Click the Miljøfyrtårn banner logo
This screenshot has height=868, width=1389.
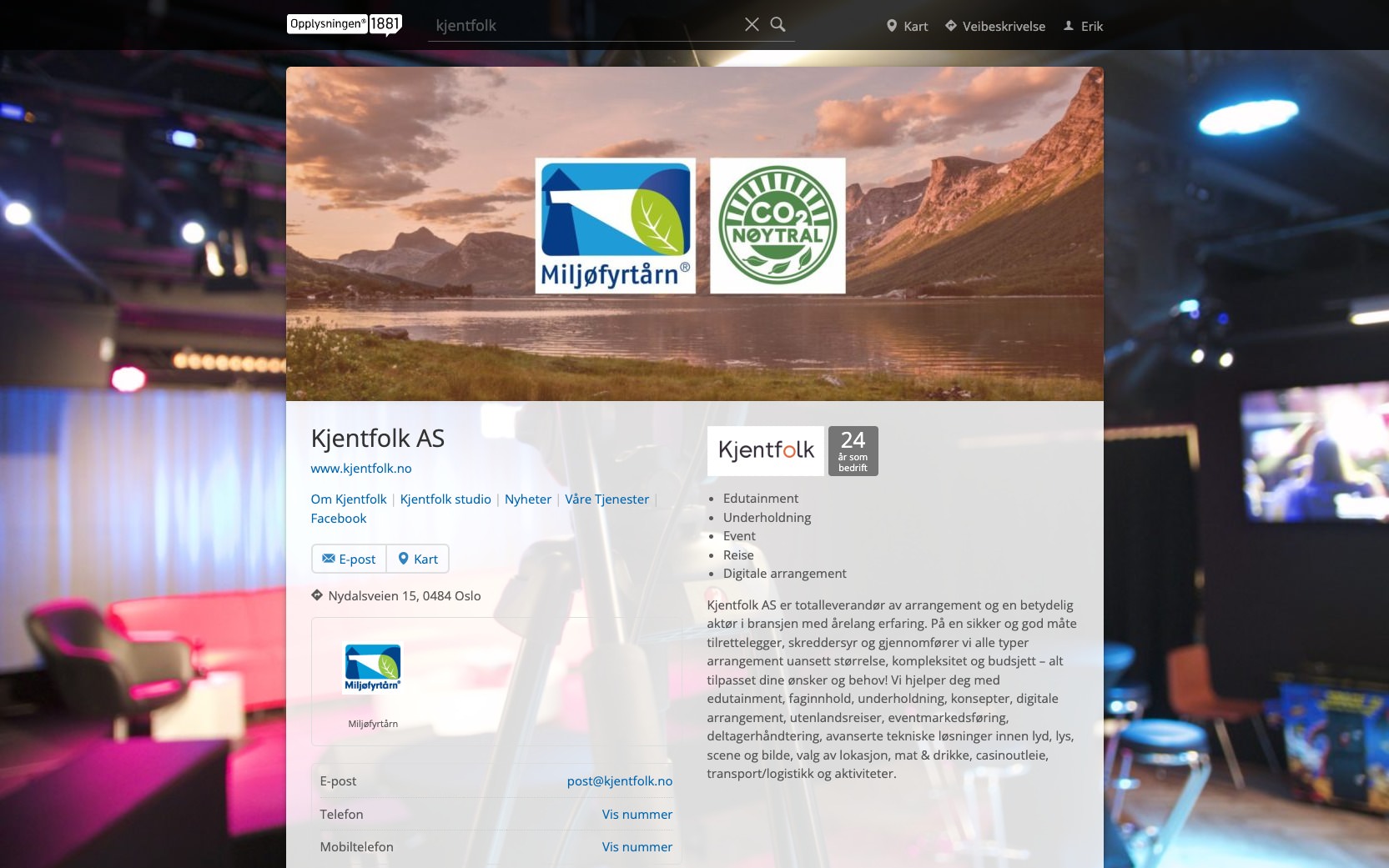615,226
